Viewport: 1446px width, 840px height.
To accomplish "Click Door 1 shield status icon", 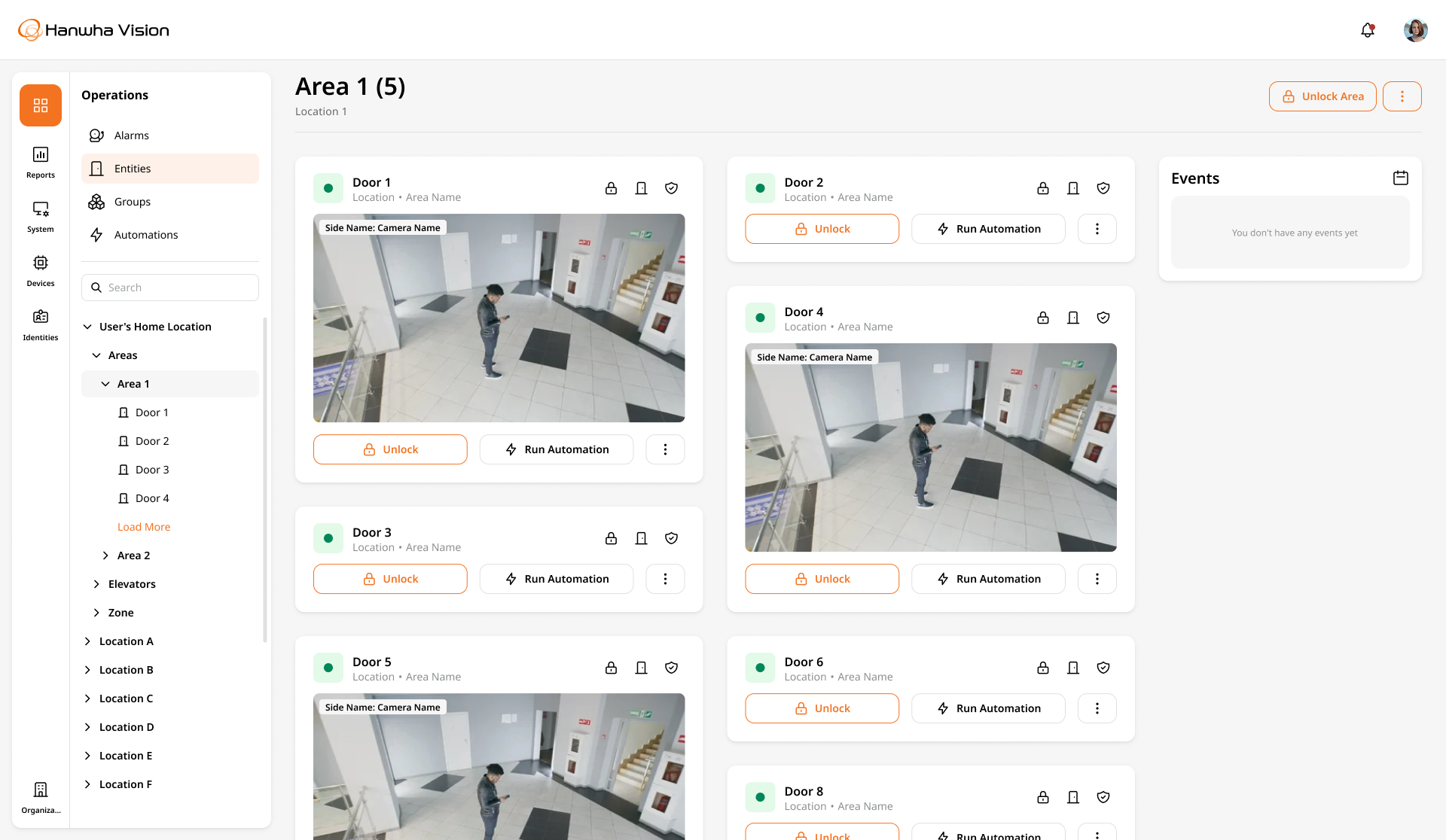I will pyautogui.click(x=672, y=188).
